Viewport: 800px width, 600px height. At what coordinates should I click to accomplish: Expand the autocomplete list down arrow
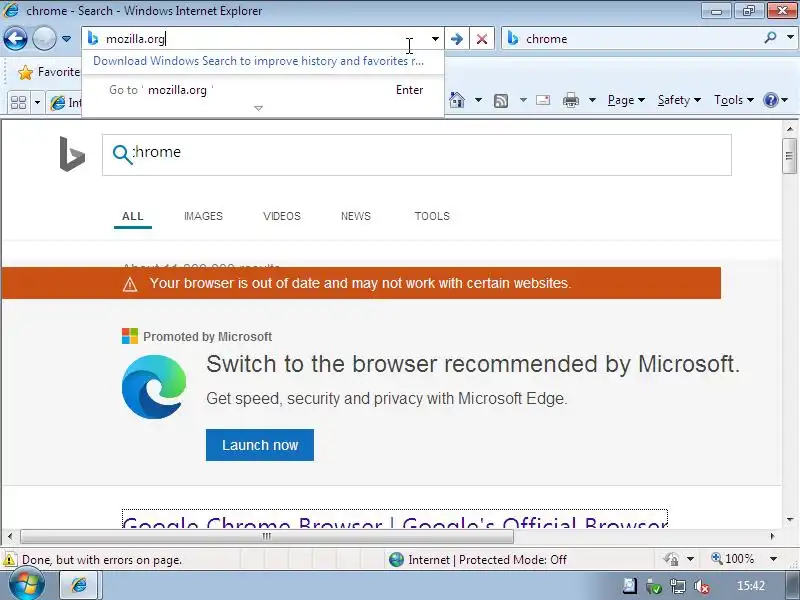pos(259,108)
